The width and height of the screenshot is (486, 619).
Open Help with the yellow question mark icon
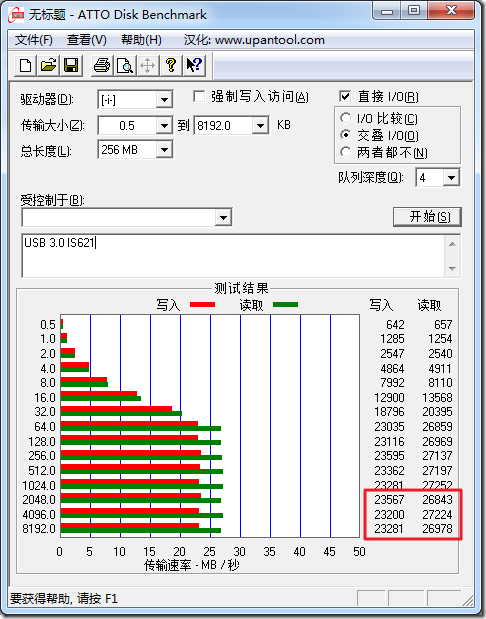pyautogui.click(x=171, y=65)
